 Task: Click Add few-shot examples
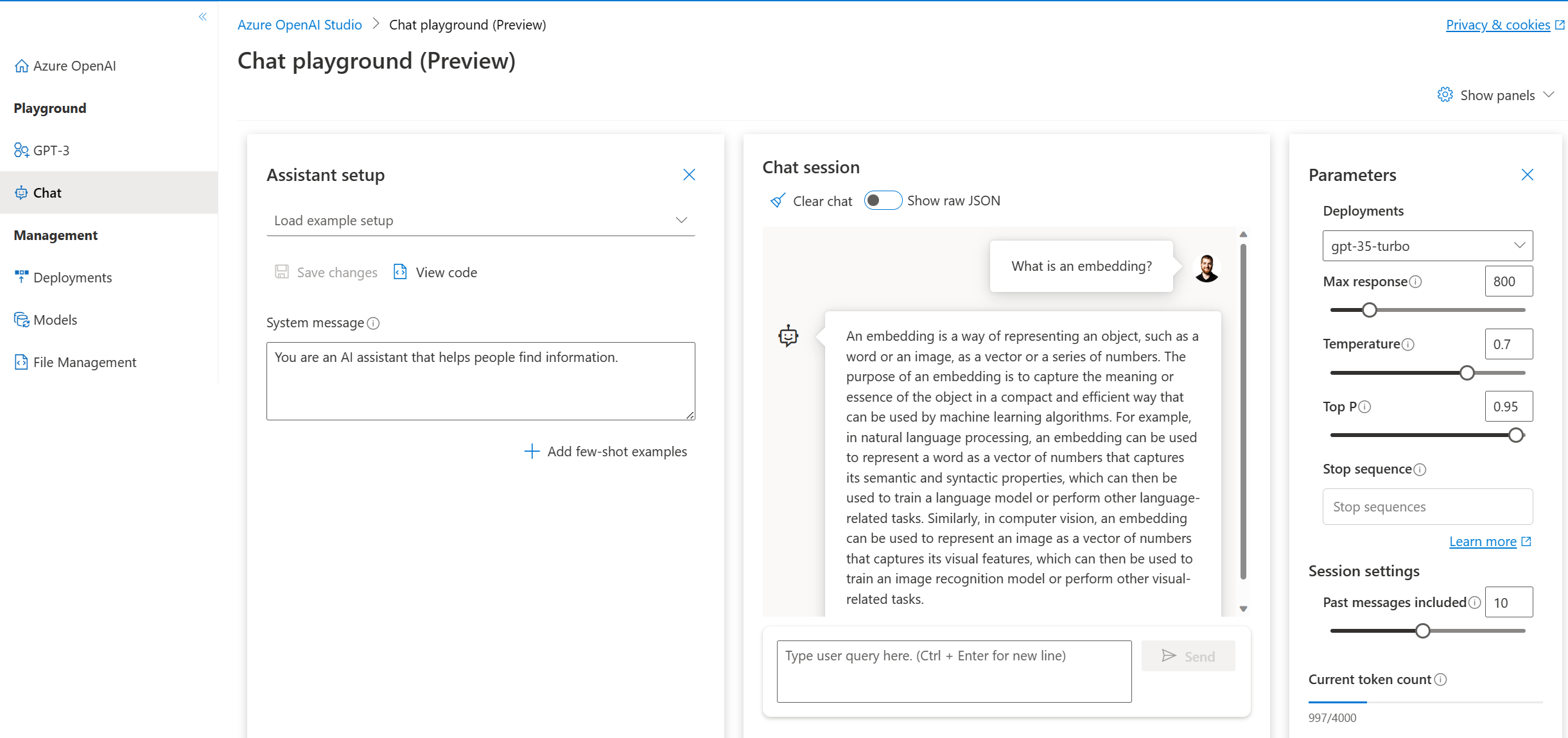(605, 452)
